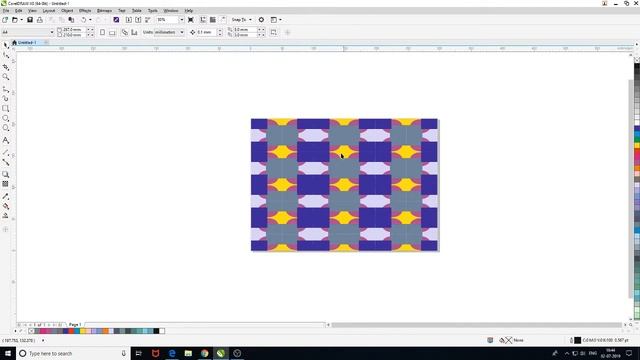Toggle Current page layout button
Viewport: 640px width, 360px height.
click(x=134, y=32)
